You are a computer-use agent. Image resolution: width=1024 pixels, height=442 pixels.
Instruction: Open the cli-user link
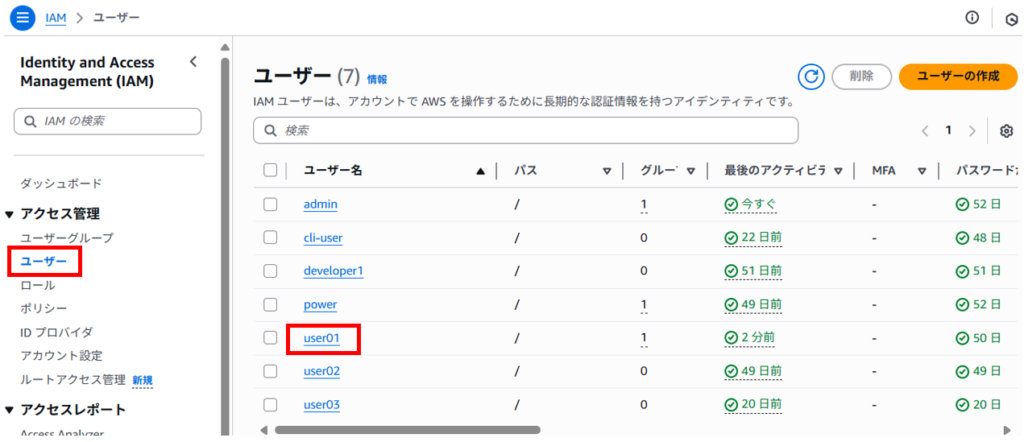click(323, 238)
